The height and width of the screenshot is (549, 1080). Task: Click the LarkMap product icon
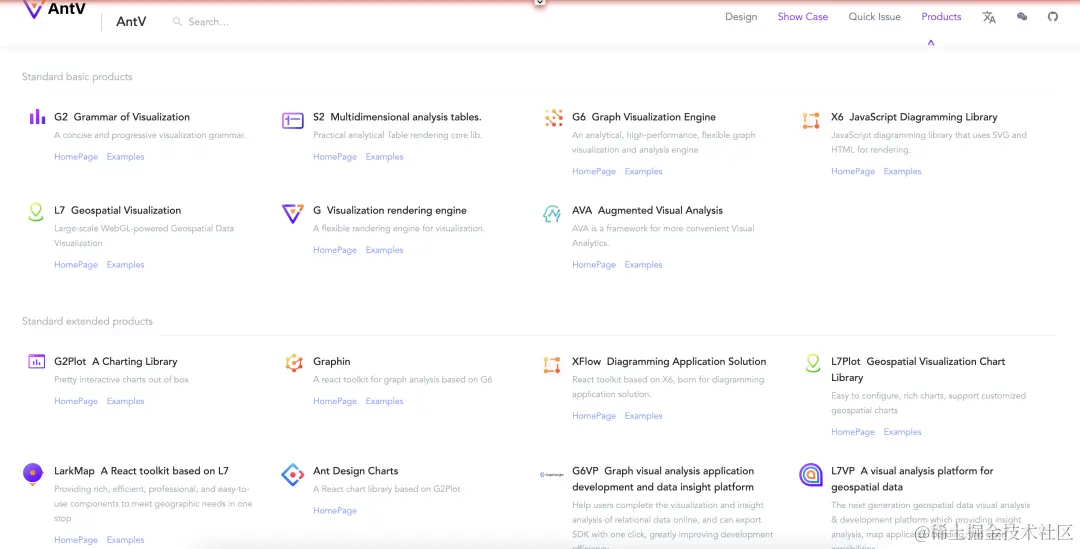pyautogui.click(x=32, y=474)
